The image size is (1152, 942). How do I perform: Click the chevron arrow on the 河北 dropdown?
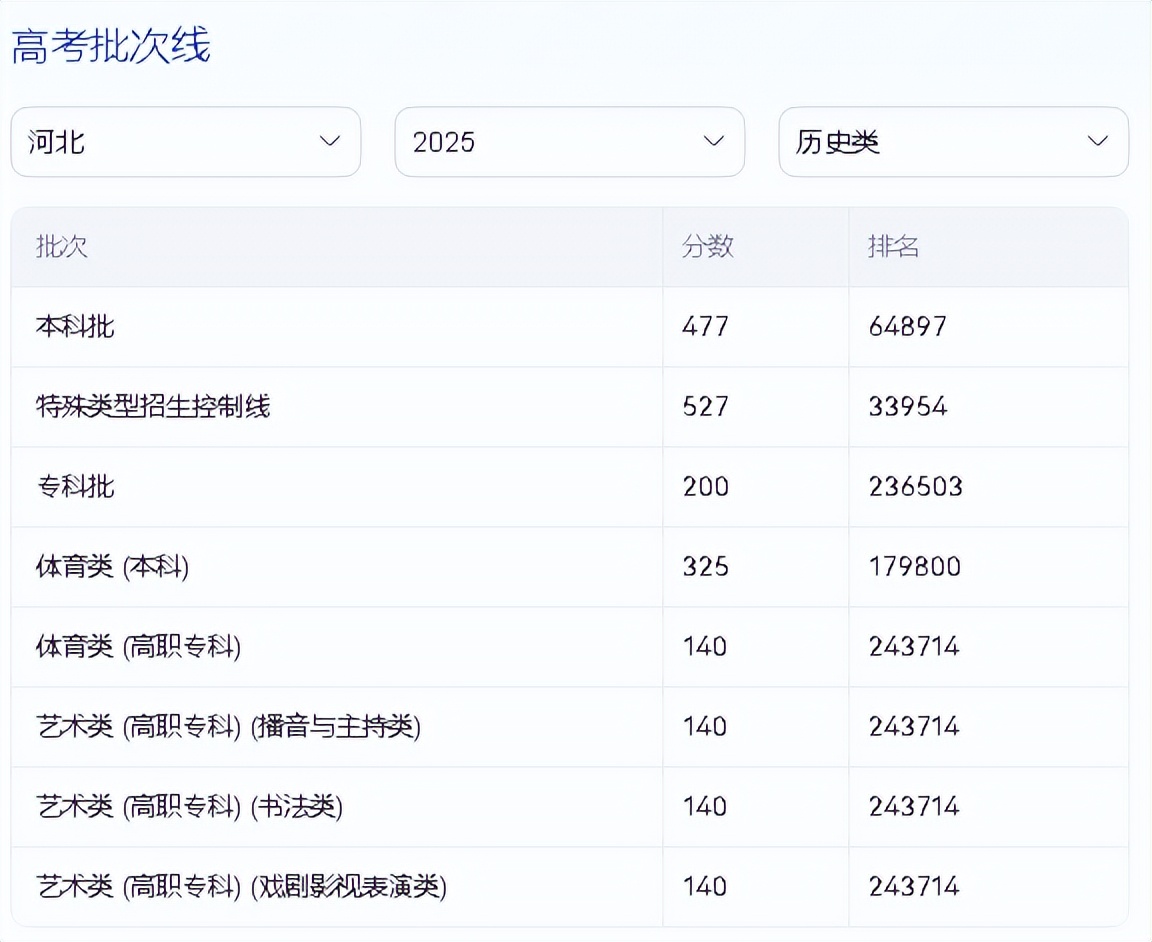pos(330,142)
